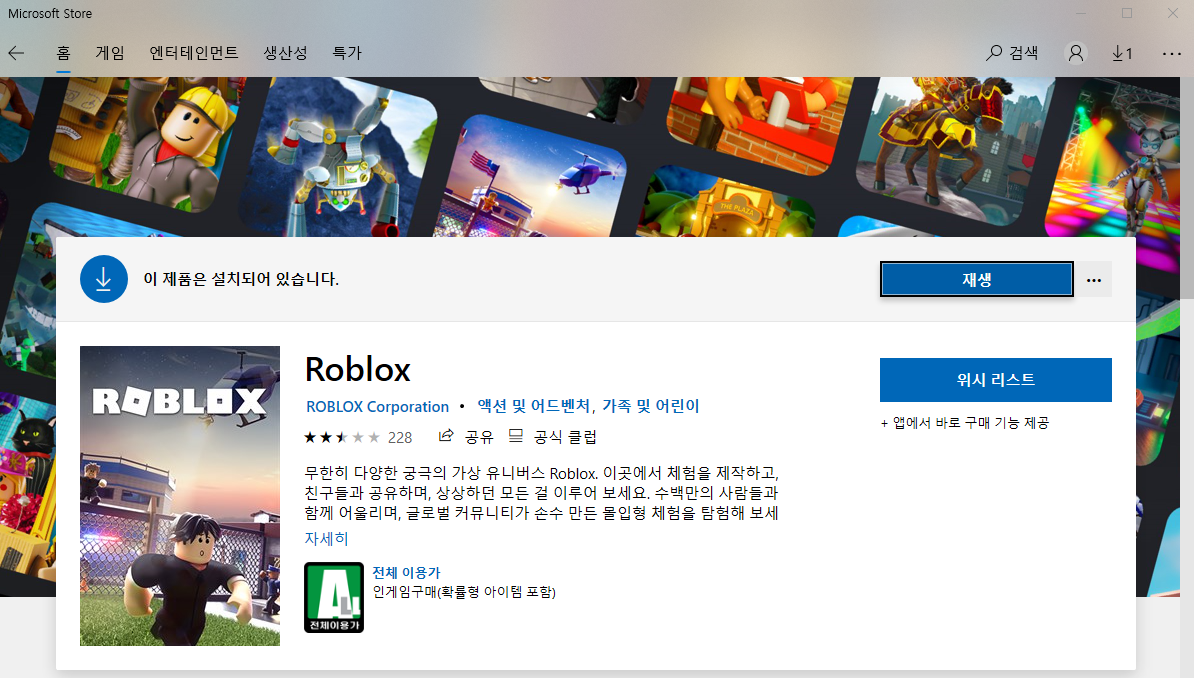Click the Roblox app title text
Viewport: 1194px width, 678px height.
point(358,369)
